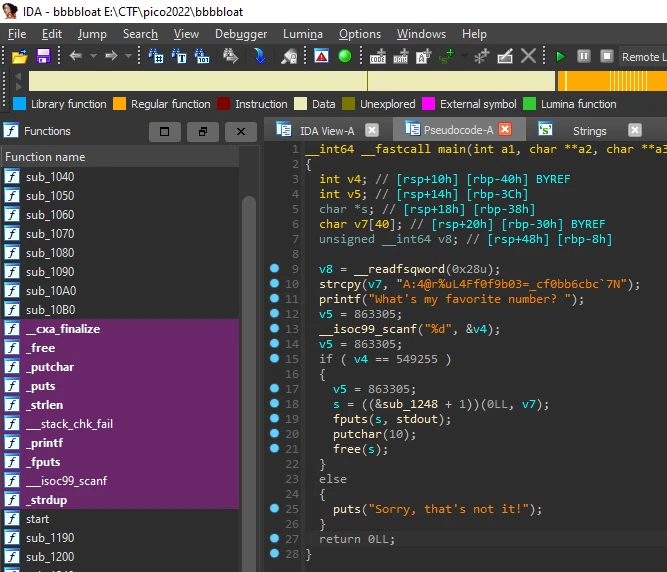
Task: Click the binary search binoculars icon
Action: [202, 56]
